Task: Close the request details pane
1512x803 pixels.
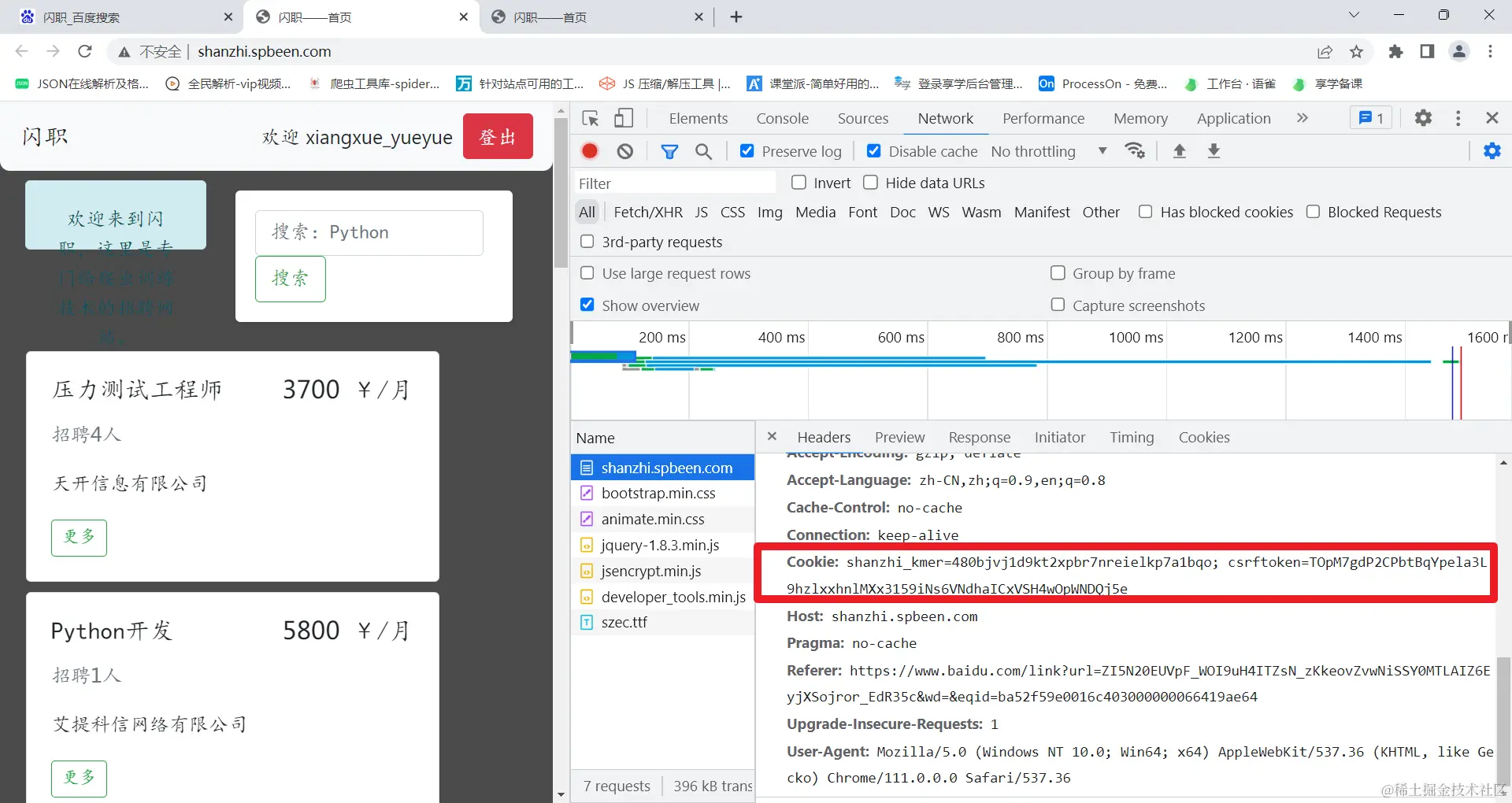Action: (x=772, y=436)
